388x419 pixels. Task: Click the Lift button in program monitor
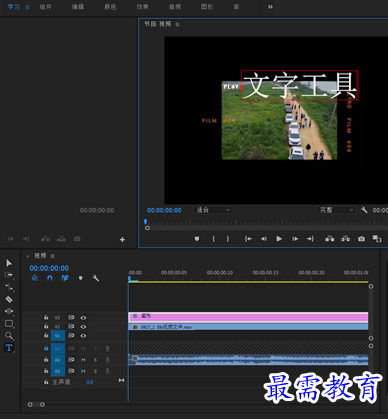tap(330, 239)
